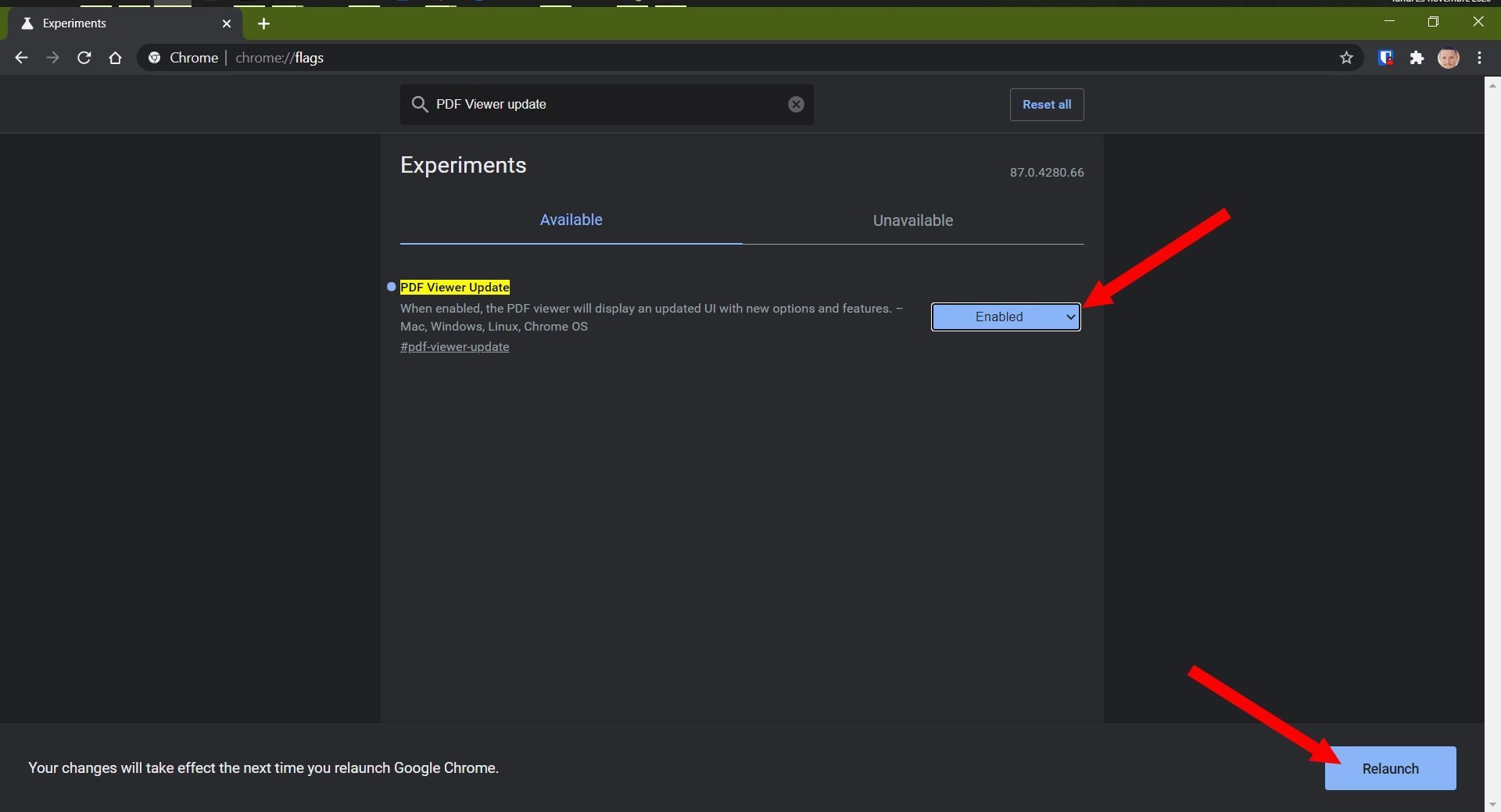Viewport: 1501px width, 812px height.
Task: Open the user profile avatar
Action: pyautogui.click(x=1448, y=58)
